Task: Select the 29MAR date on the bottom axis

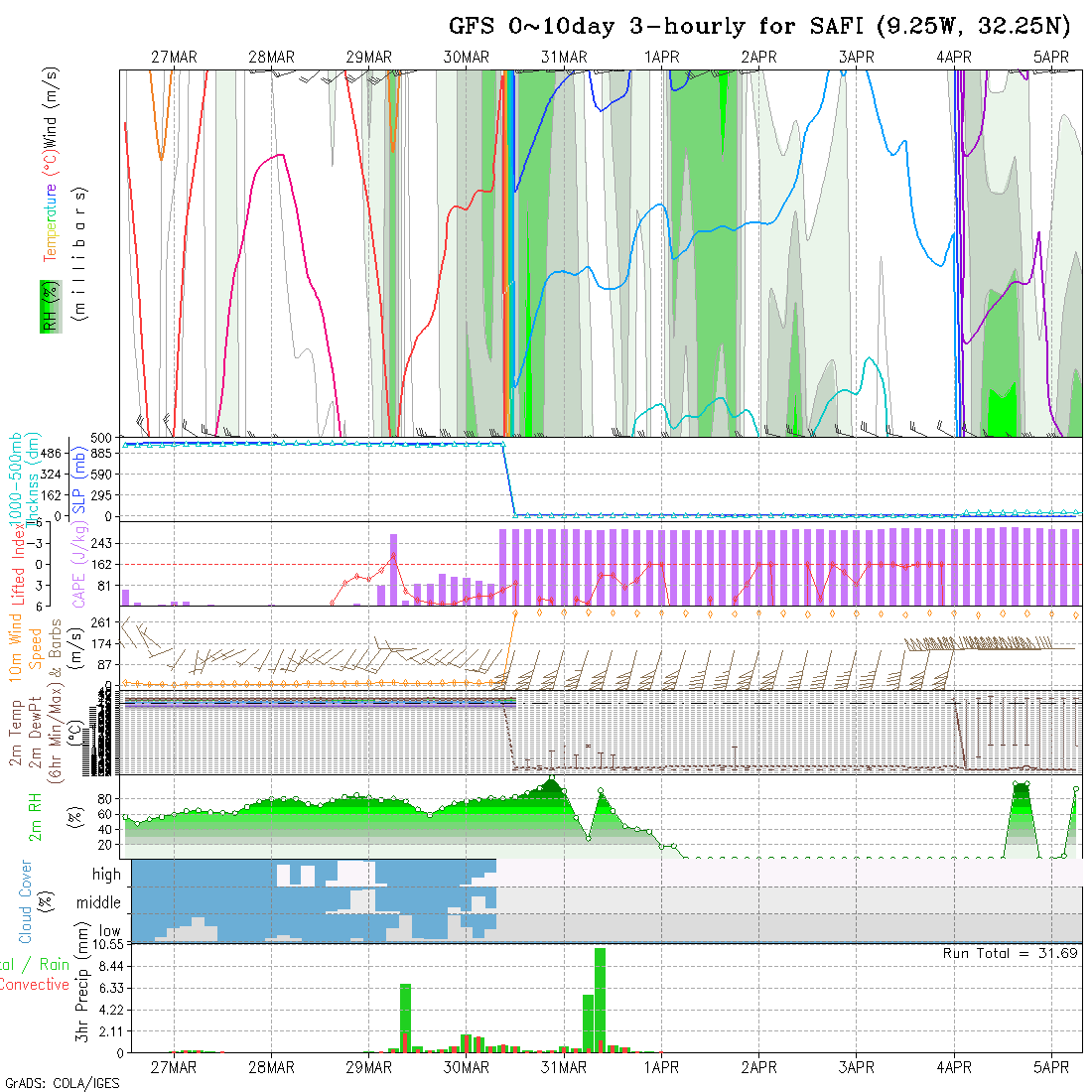Action: 368,1067
